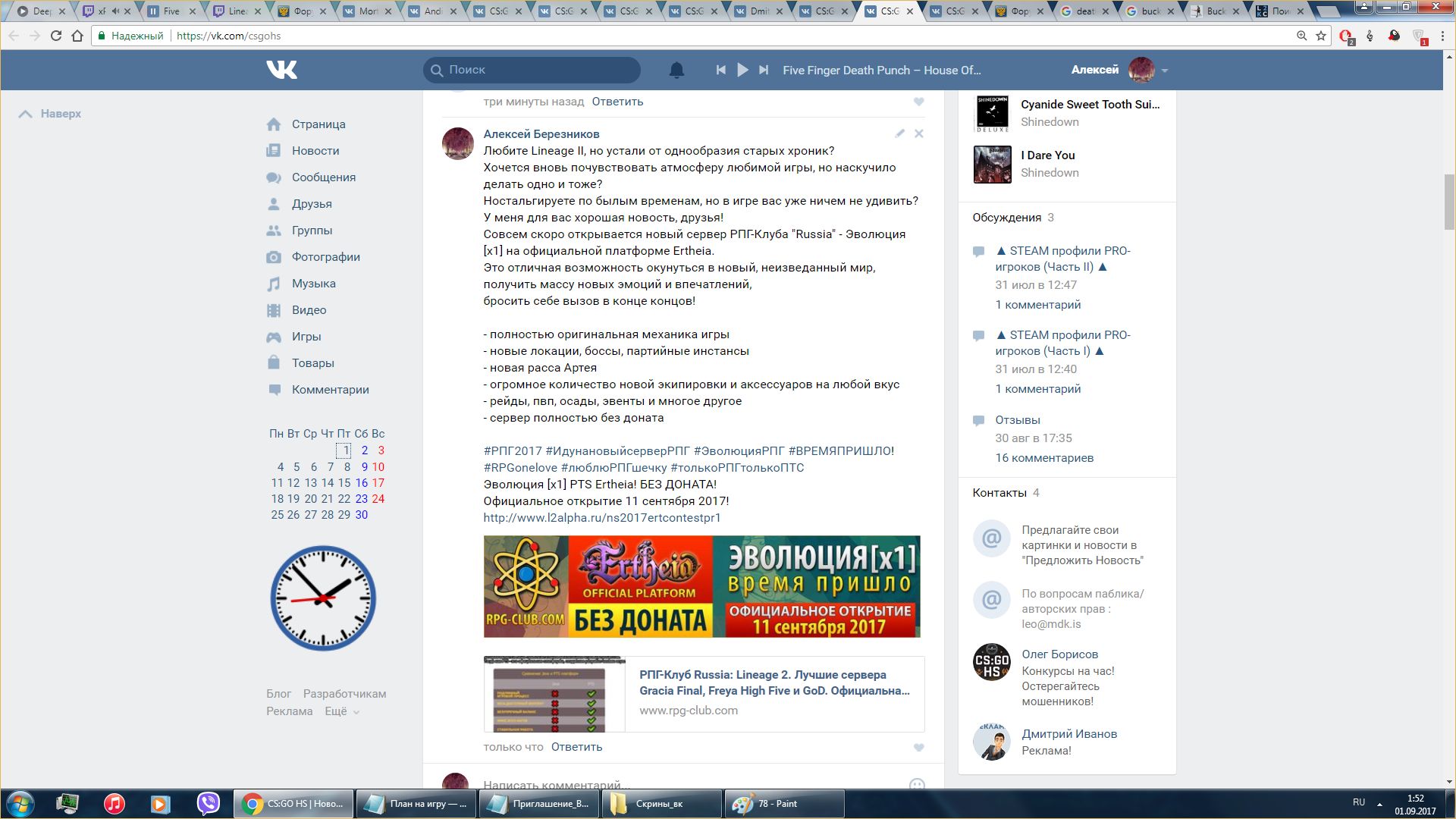The image size is (1456, 819).
Task: Click the Товары bag icon
Action: click(x=274, y=362)
